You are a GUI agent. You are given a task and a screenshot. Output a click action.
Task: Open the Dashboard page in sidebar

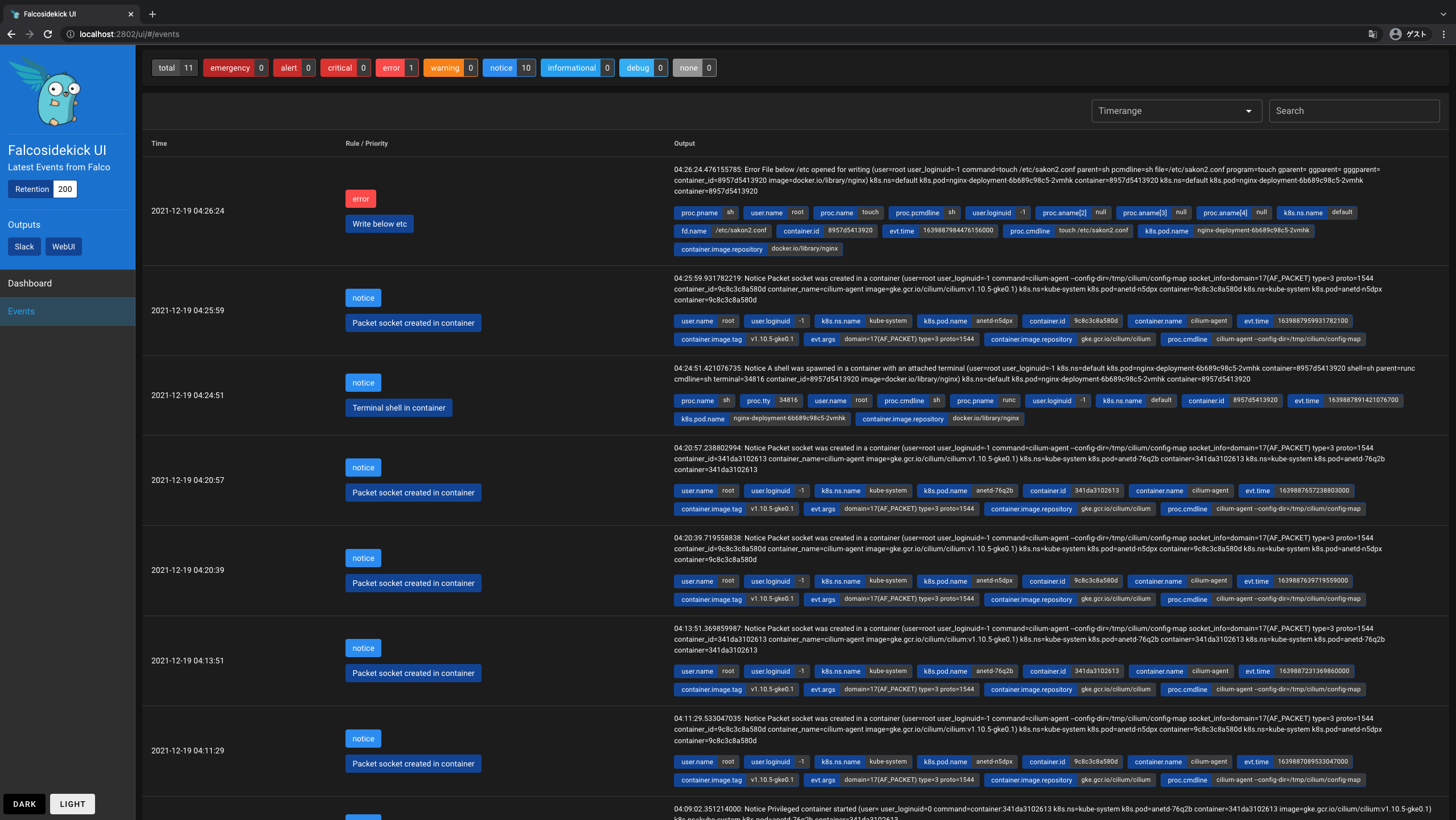coord(30,283)
